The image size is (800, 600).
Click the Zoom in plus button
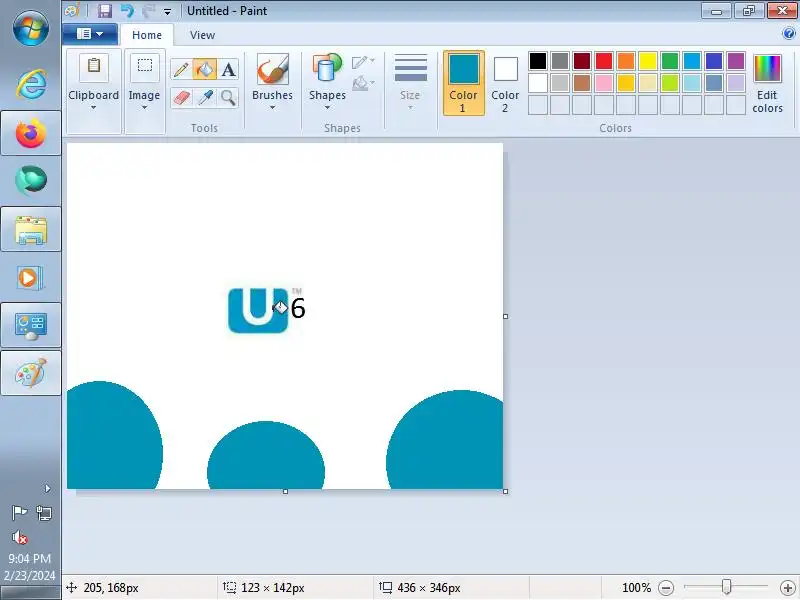787,588
